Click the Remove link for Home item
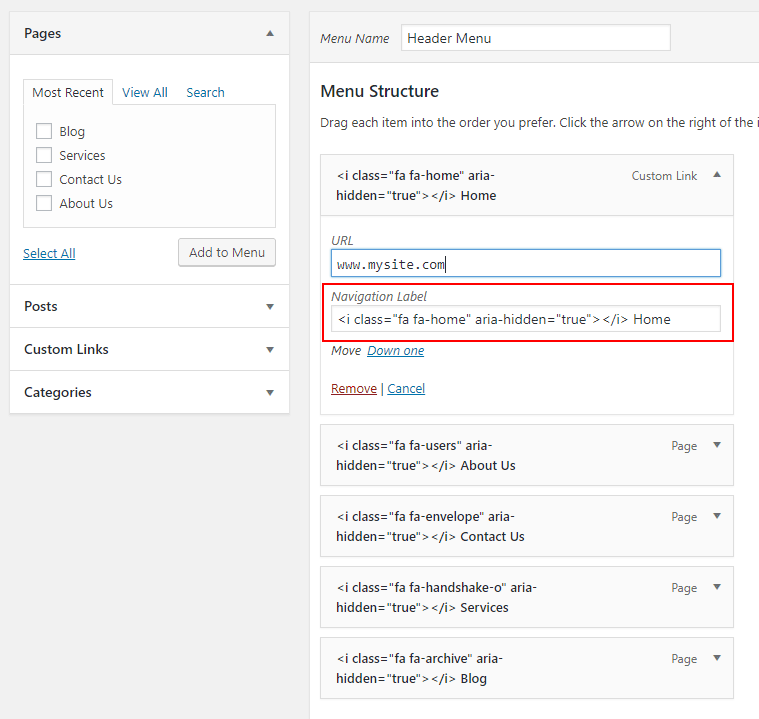This screenshot has width=759, height=719. (x=354, y=388)
